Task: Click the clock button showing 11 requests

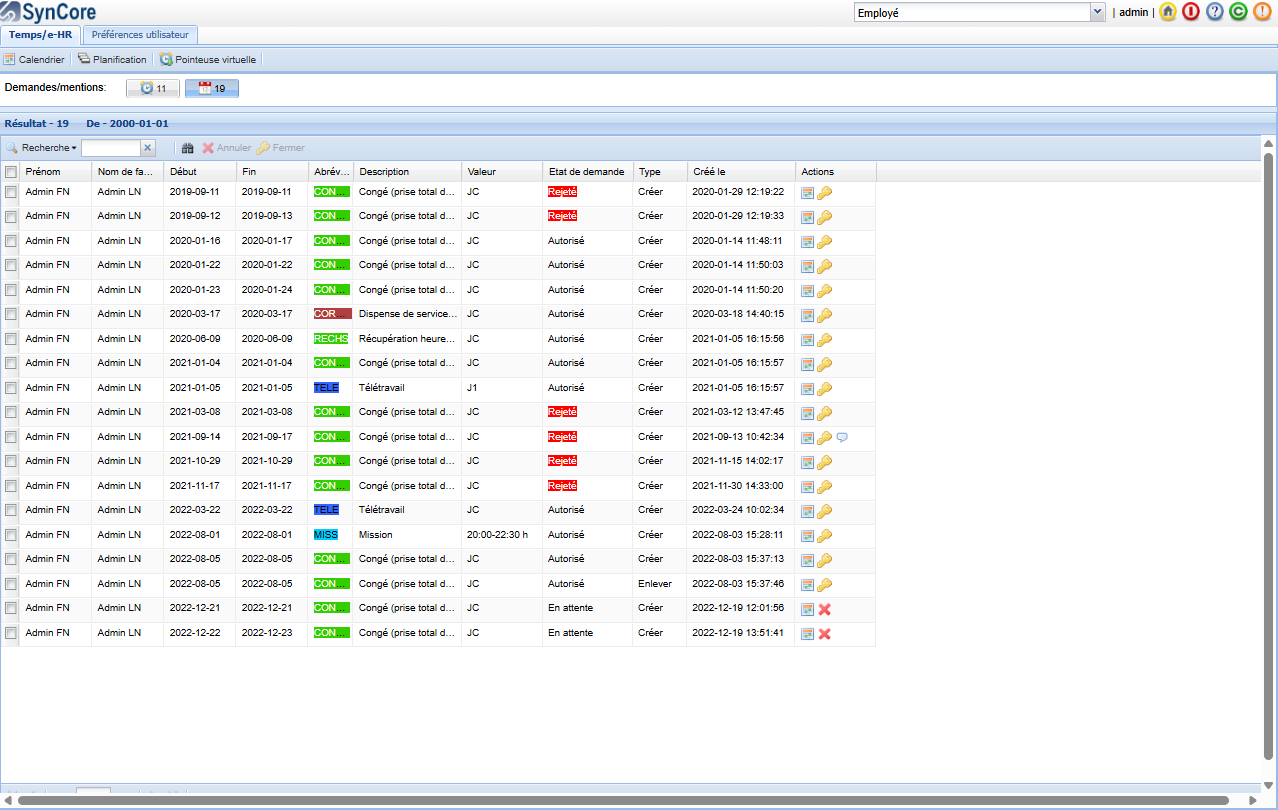Action: coord(153,88)
